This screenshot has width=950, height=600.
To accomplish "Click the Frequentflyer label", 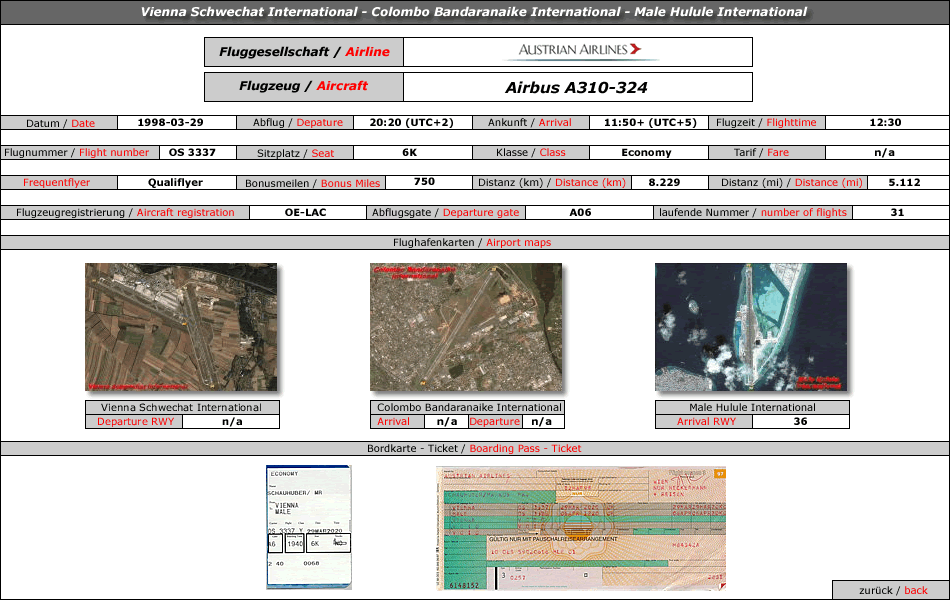I will pos(56,182).
